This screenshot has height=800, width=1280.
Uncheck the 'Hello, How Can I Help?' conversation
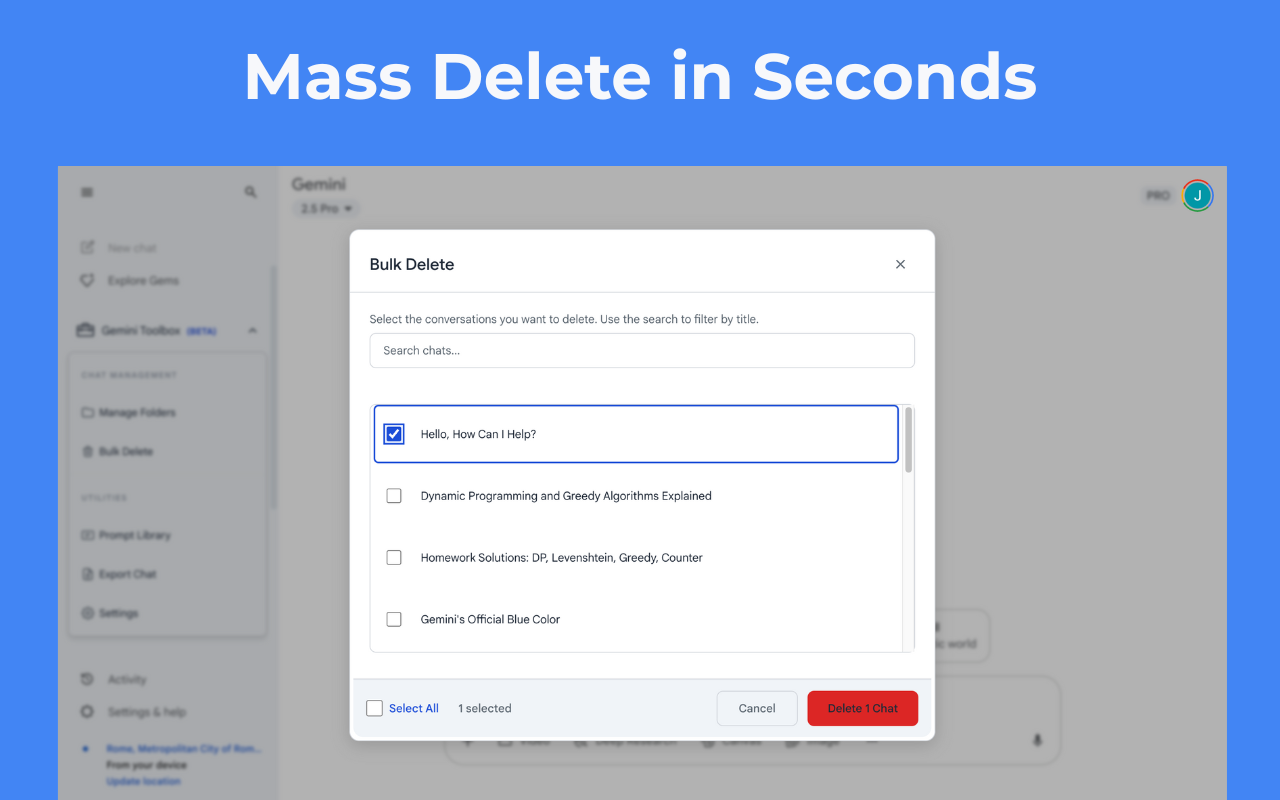point(394,433)
